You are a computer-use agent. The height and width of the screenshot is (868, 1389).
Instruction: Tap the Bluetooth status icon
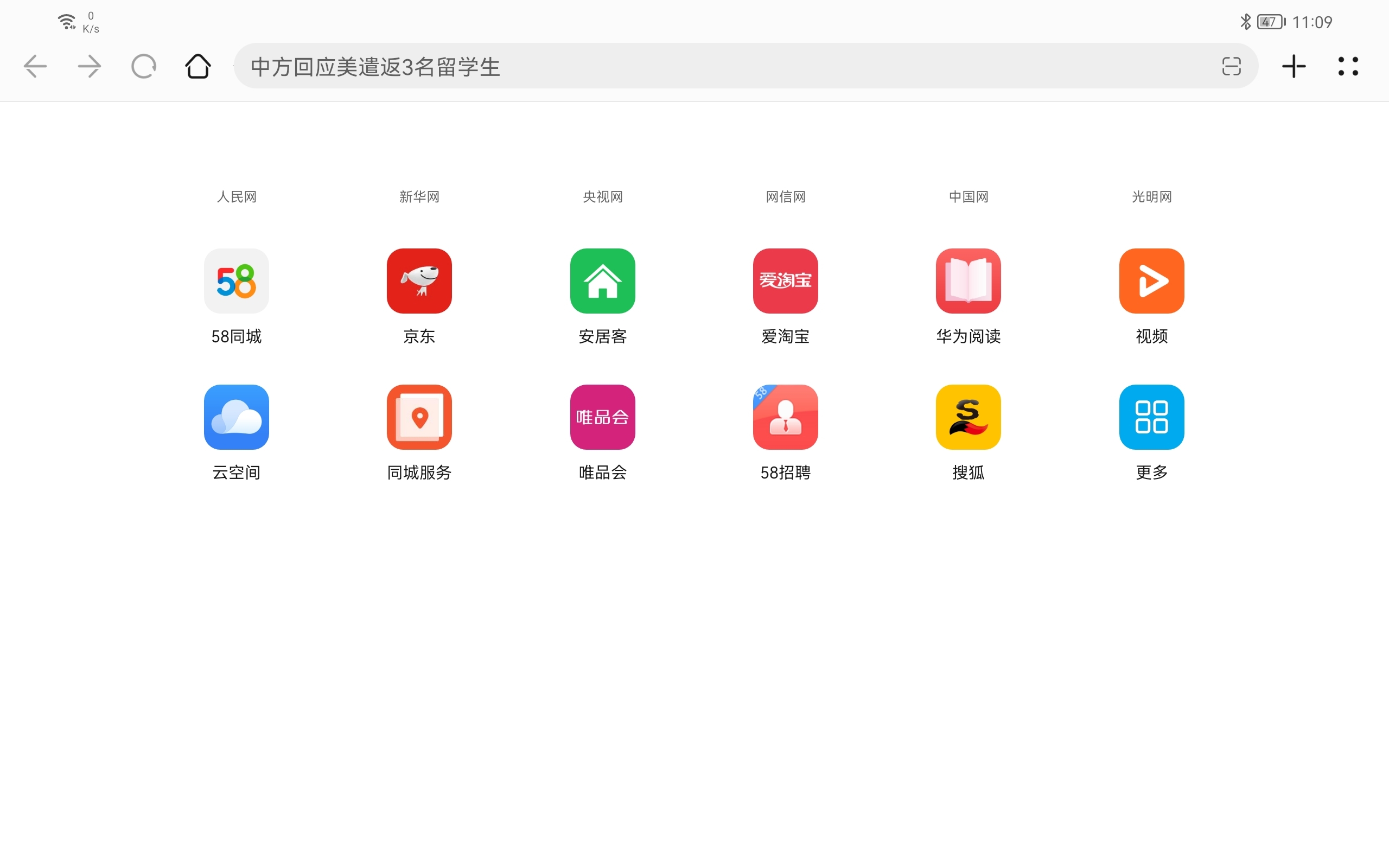tap(1246, 22)
